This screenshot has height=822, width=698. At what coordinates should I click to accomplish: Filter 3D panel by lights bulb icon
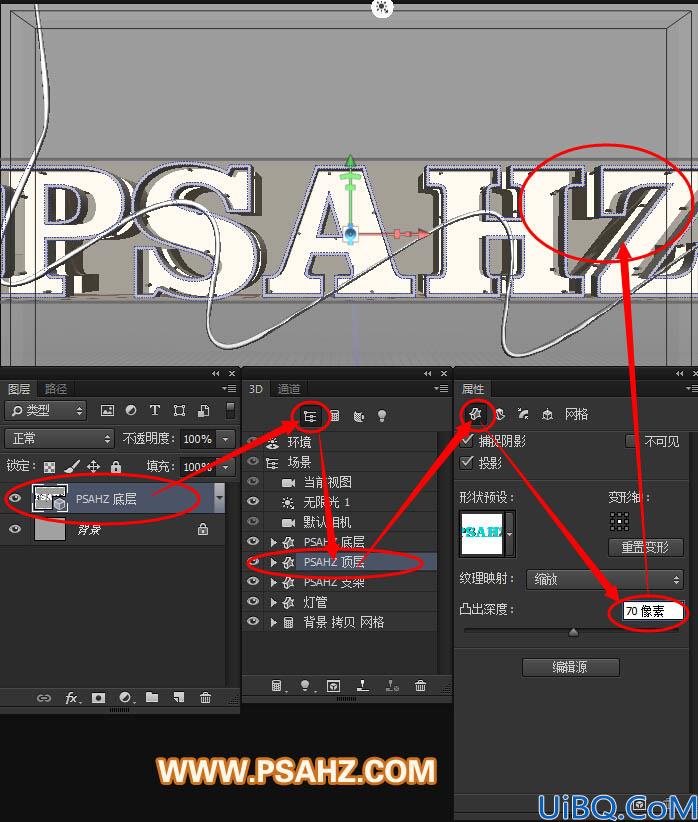[382, 416]
